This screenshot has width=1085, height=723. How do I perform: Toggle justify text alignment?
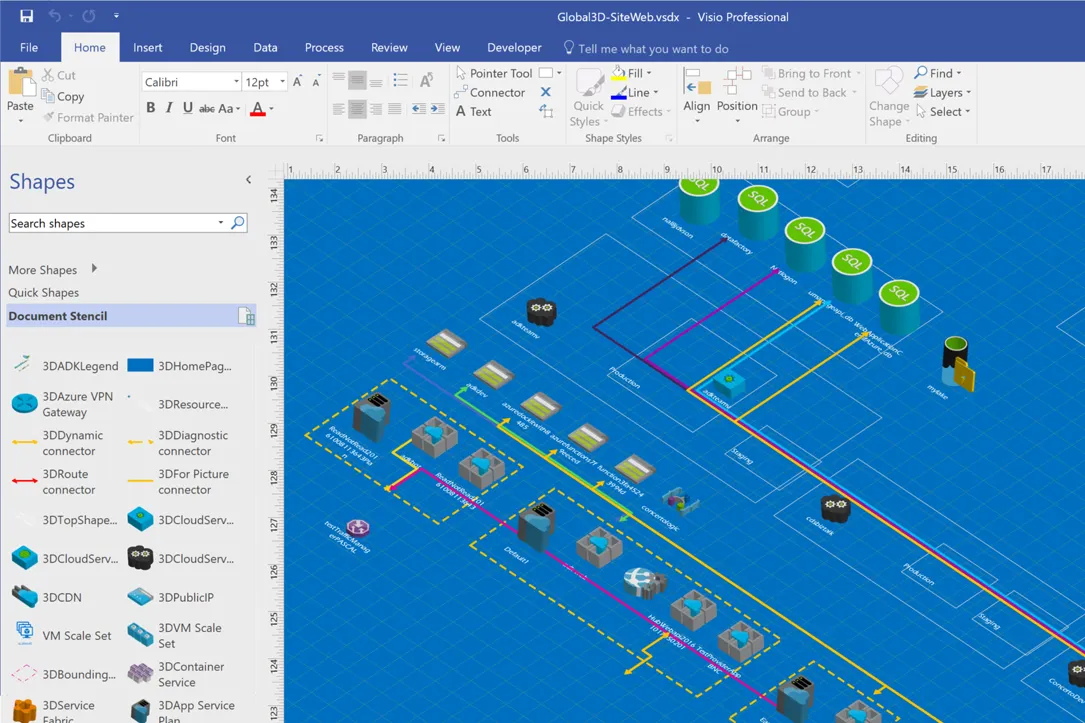click(x=394, y=109)
